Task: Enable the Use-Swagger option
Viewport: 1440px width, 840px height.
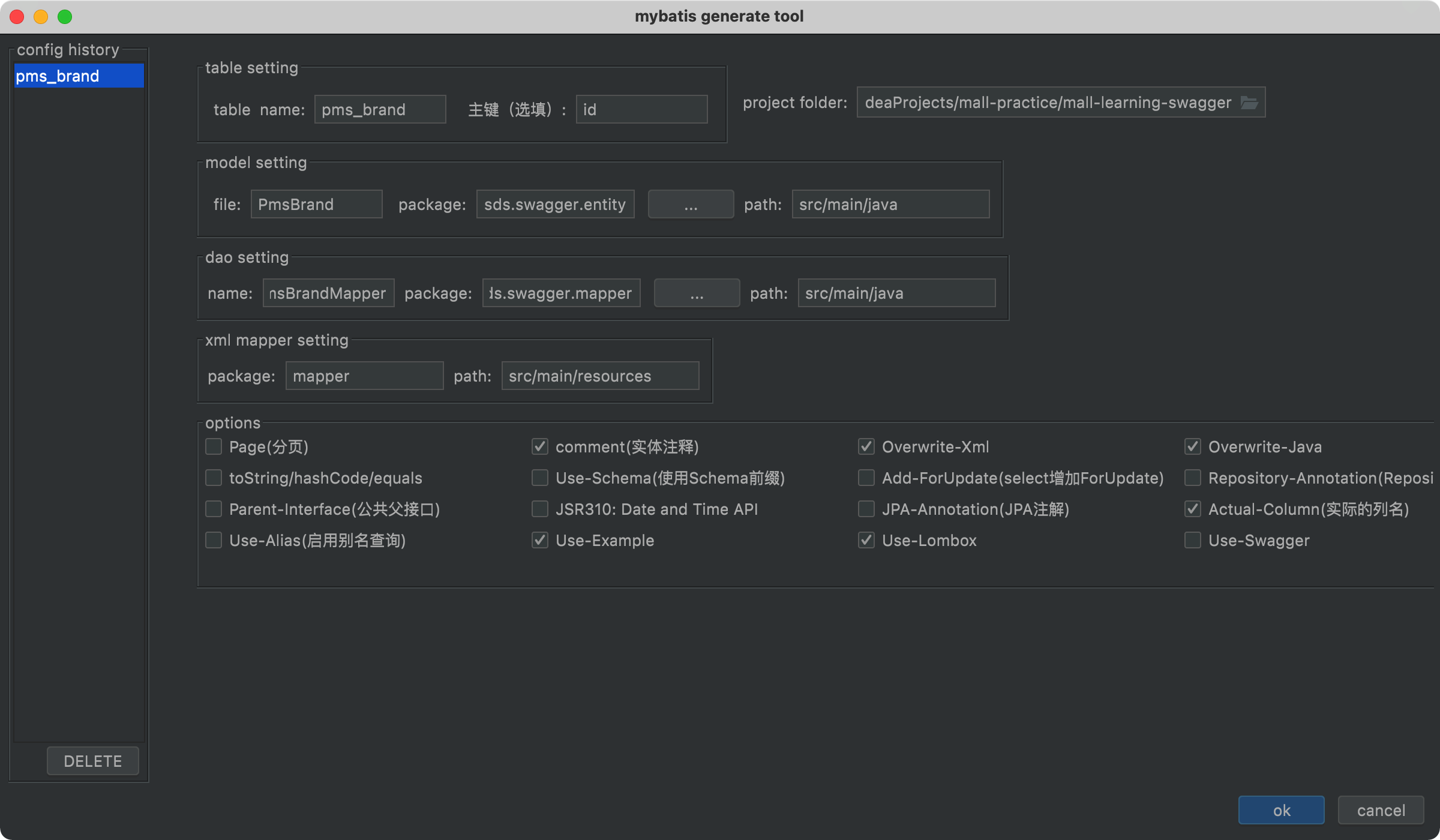Action: pyautogui.click(x=1193, y=541)
